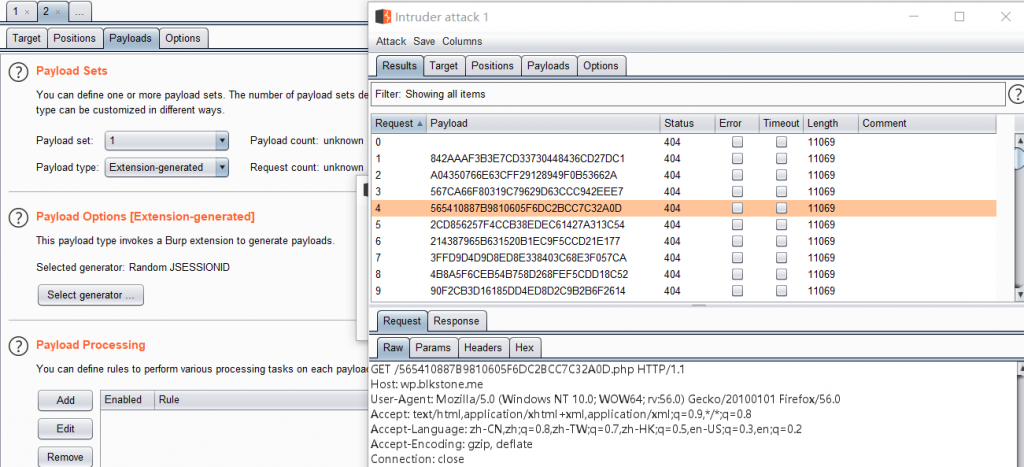Open Payload Options help icon
The width and height of the screenshot is (1024, 467).
pyautogui.click(x=19, y=217)
